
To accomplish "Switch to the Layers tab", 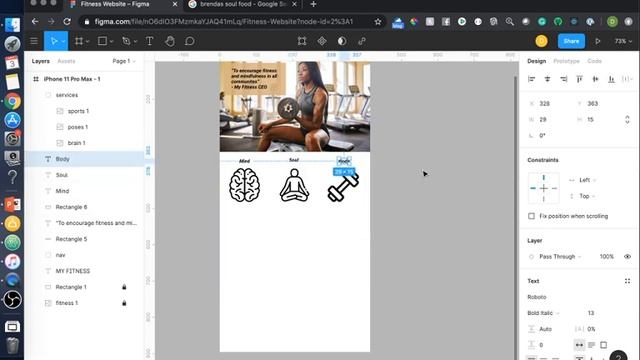I will click(40, 61).
